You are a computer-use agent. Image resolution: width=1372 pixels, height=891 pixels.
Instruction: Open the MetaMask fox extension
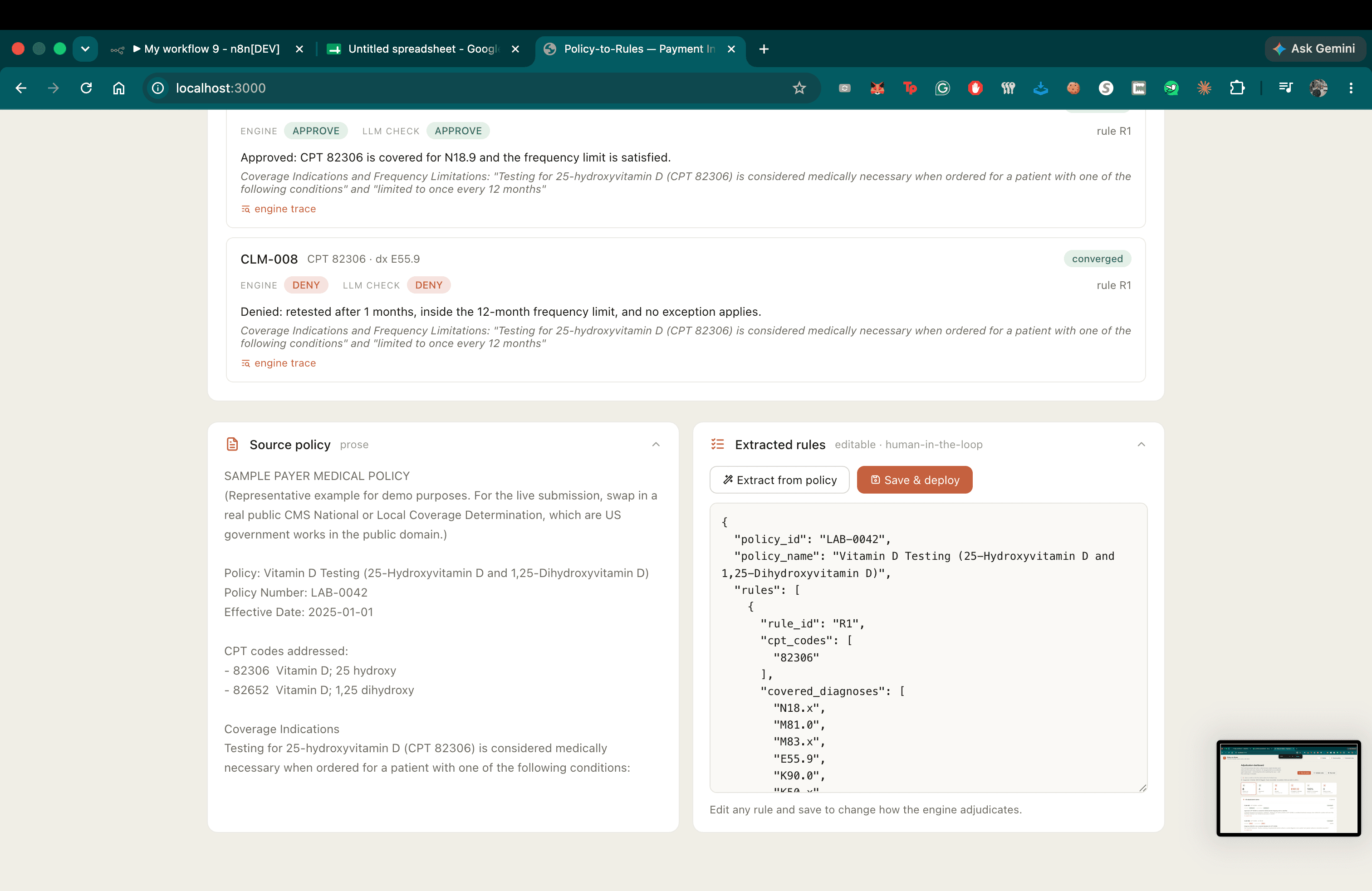877,88
